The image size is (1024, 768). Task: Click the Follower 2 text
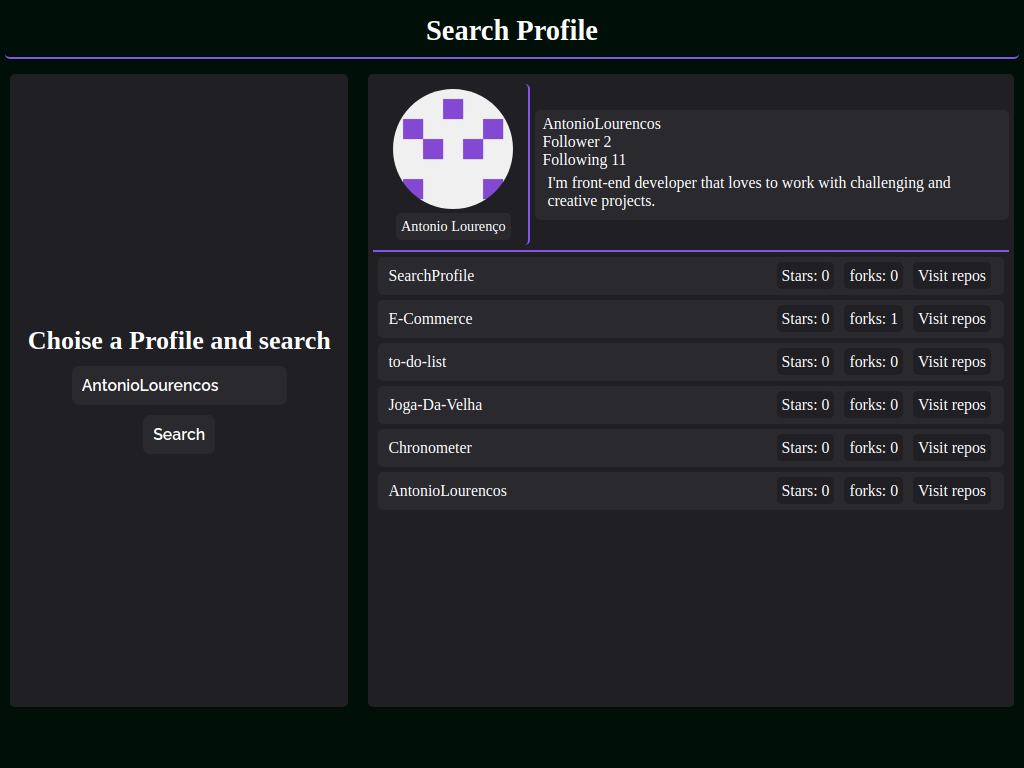[577, 142]
